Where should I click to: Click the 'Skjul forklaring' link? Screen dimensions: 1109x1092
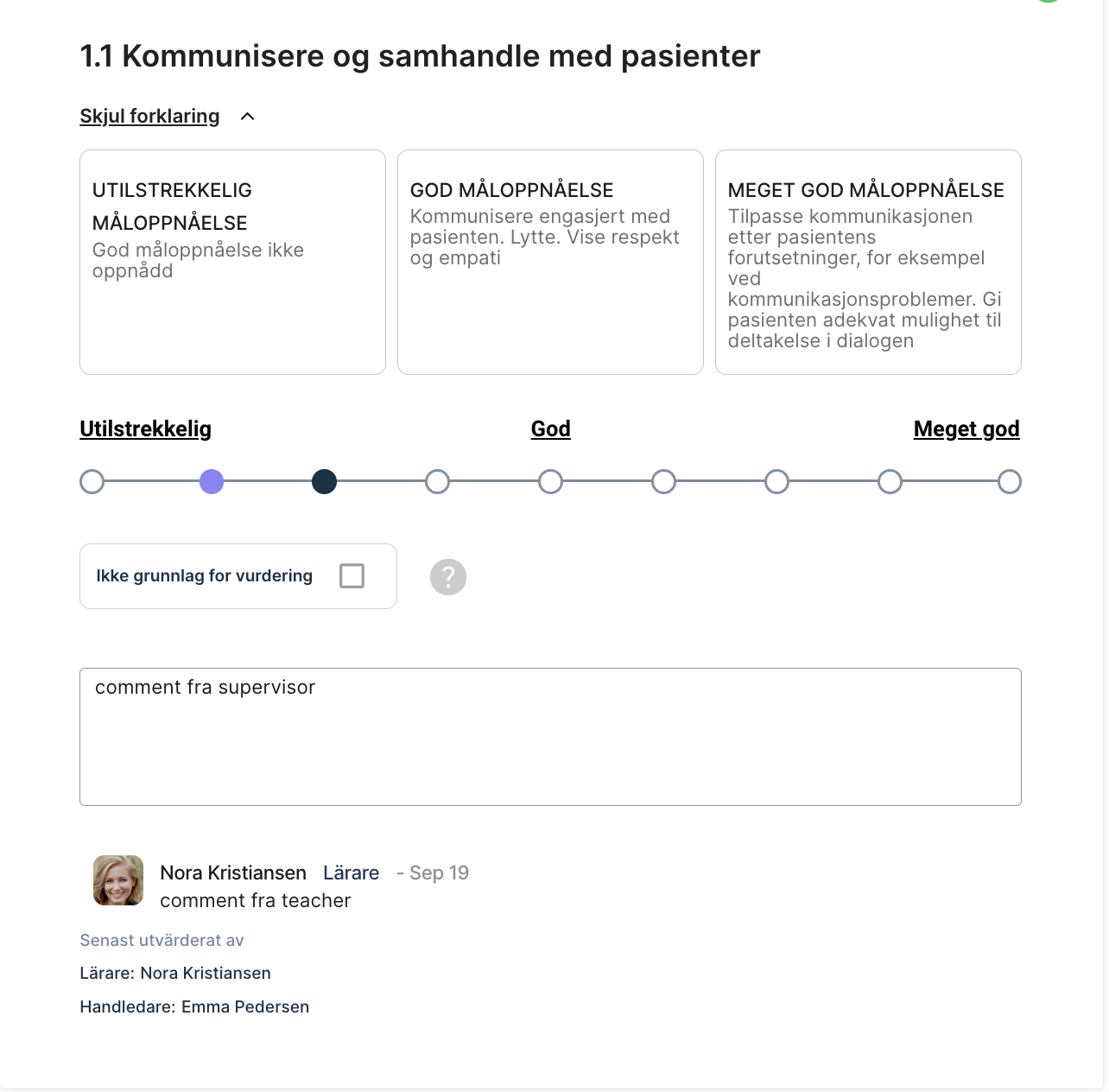[149, 117]
